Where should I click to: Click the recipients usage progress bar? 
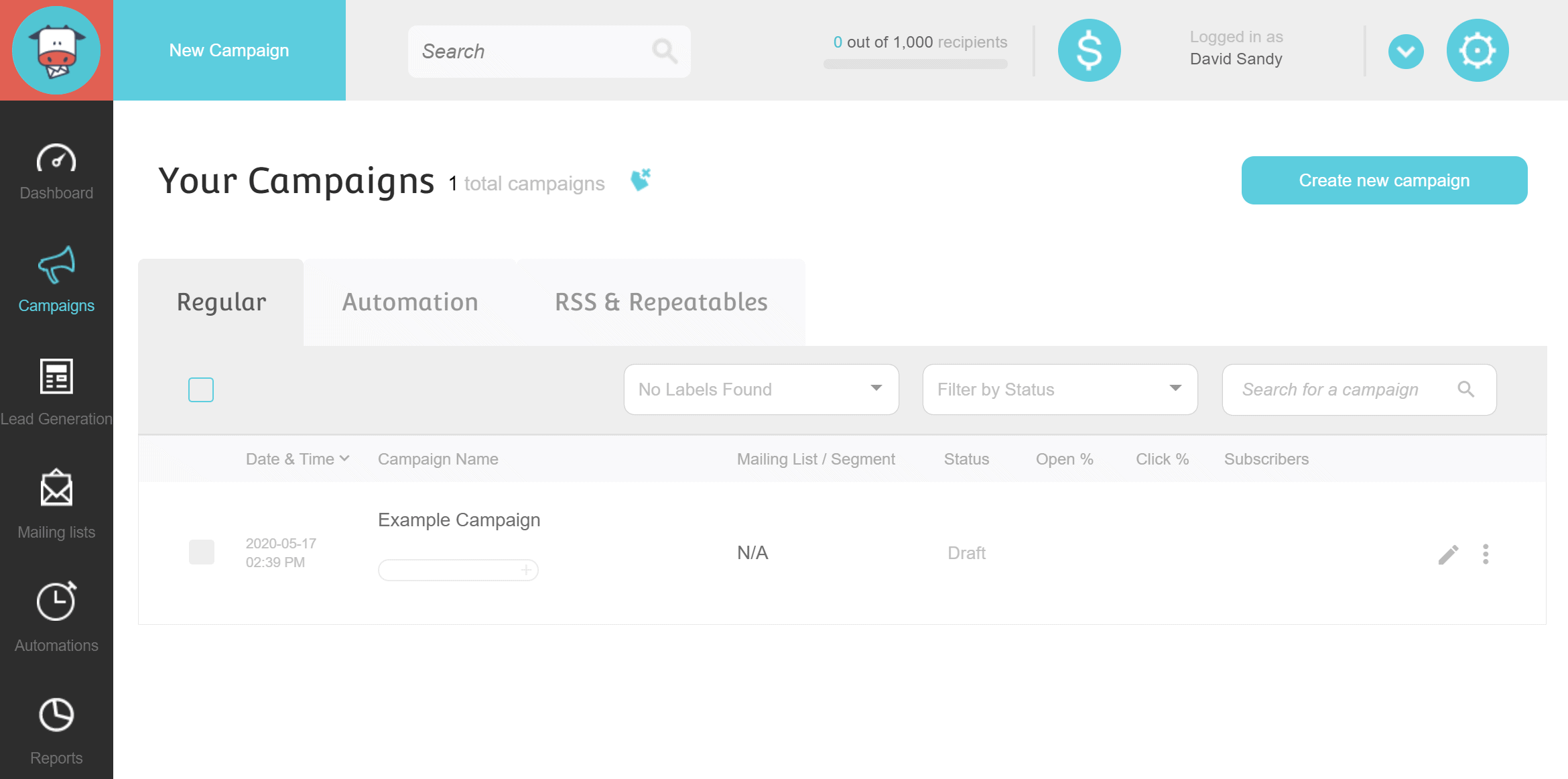[x=915, y=64]
